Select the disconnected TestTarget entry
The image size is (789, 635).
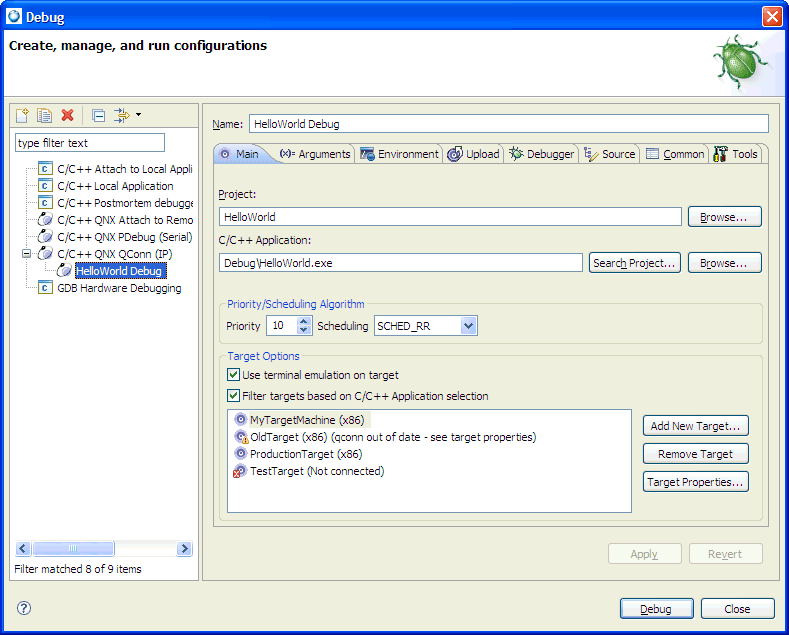point(316,471)
